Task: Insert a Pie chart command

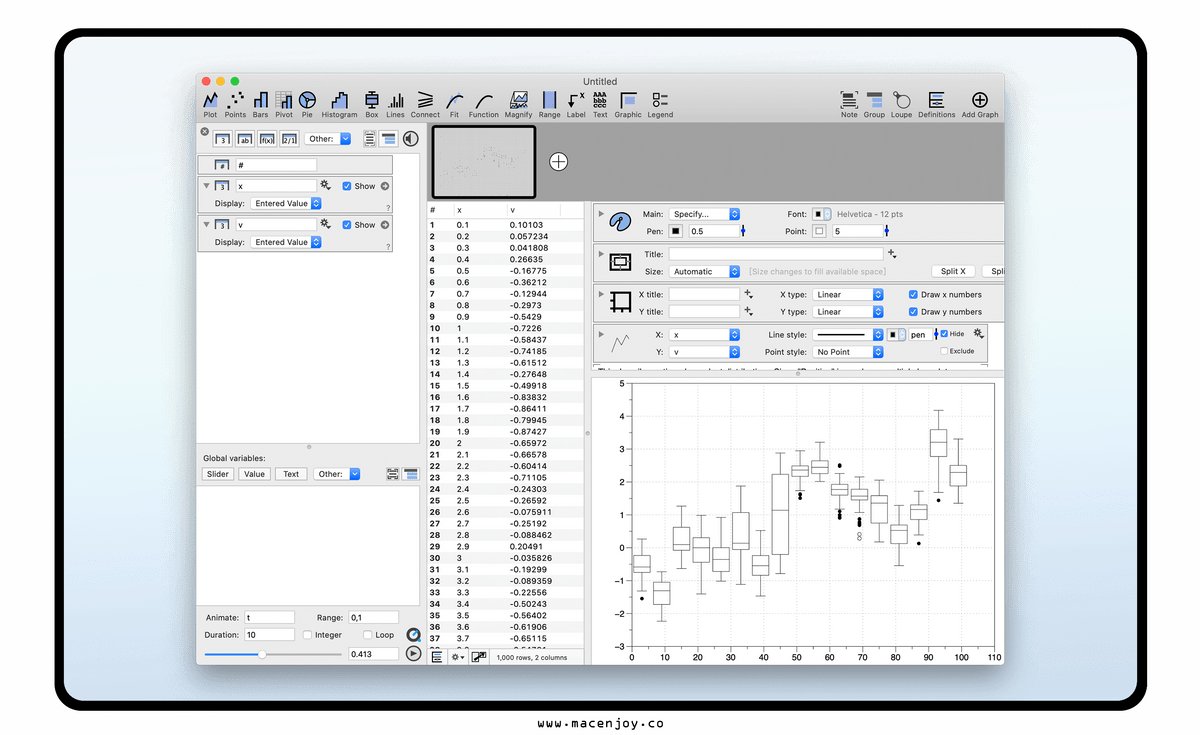Action: 307,103
